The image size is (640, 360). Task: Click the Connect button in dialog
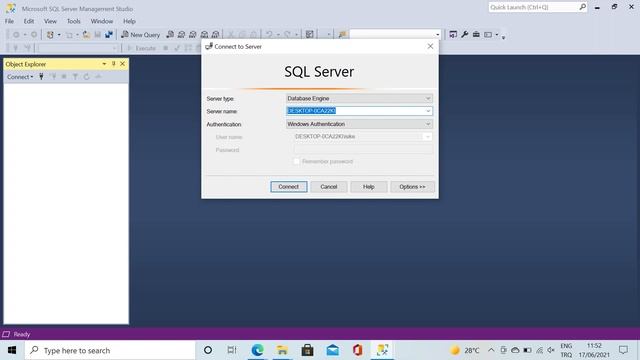pos(289,187)
